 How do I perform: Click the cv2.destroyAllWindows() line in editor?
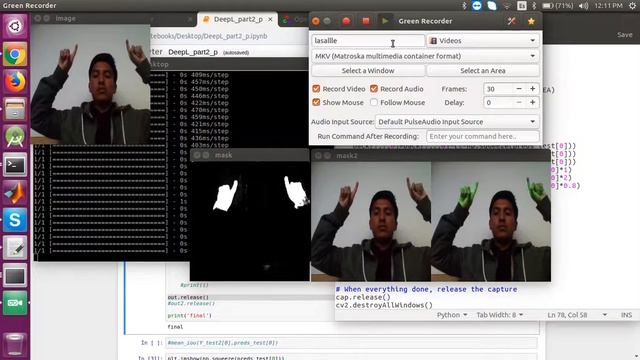(384, 305)
